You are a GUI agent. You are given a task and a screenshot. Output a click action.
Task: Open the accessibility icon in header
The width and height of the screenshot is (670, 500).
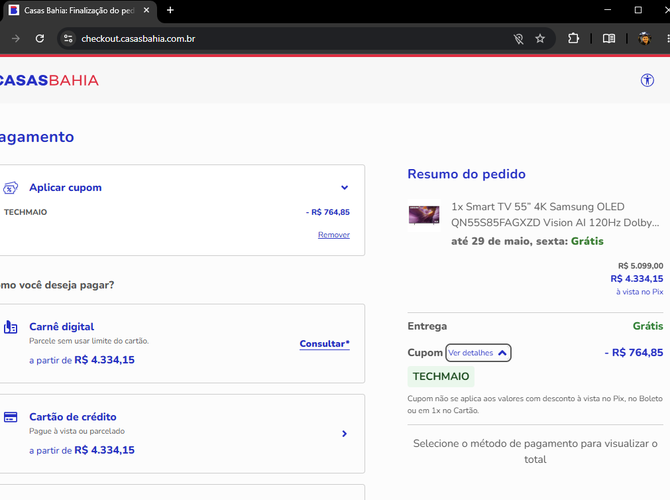(x=647, y=80)
